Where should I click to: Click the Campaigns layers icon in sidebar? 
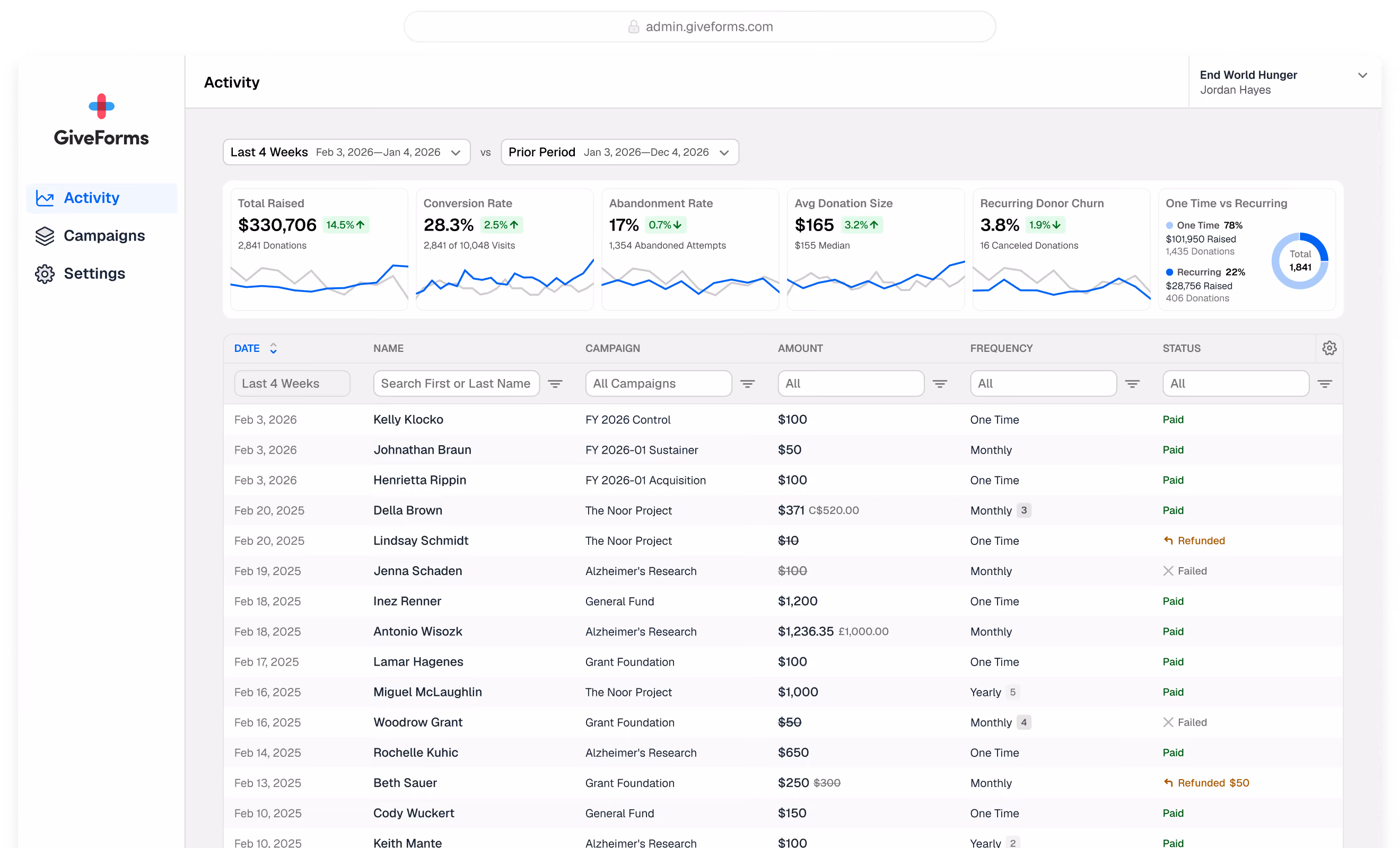coord(45,236)
